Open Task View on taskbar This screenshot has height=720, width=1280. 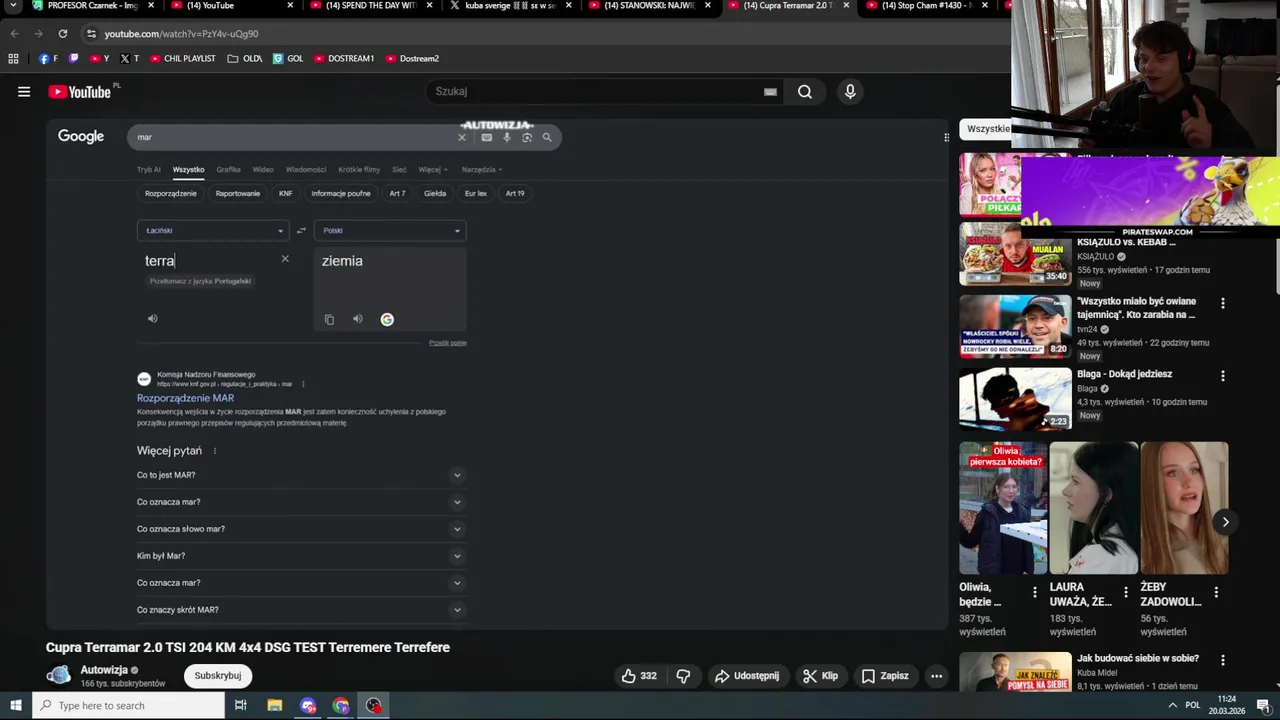pos(240,705)
